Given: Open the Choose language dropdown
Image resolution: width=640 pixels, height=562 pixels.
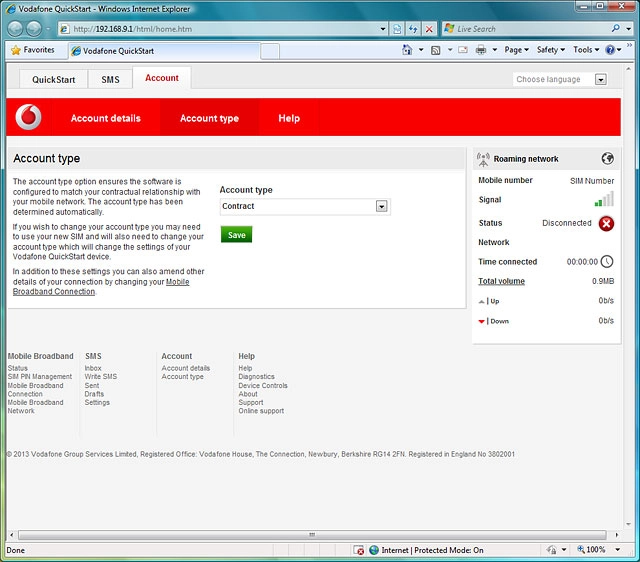Looking at the screenshot, I should [601, 80].
